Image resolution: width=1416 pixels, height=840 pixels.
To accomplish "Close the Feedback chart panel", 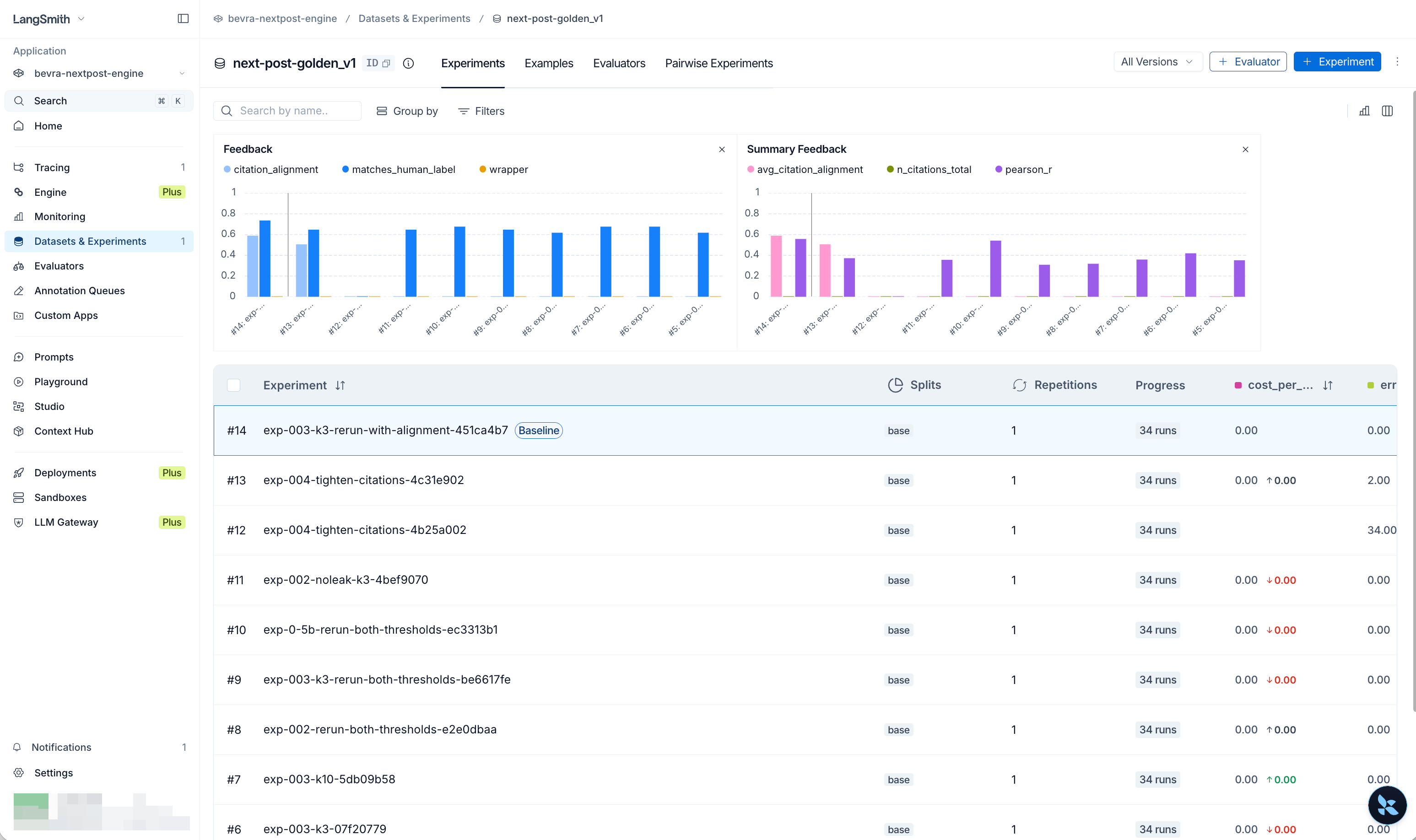I will click(722, 150).
